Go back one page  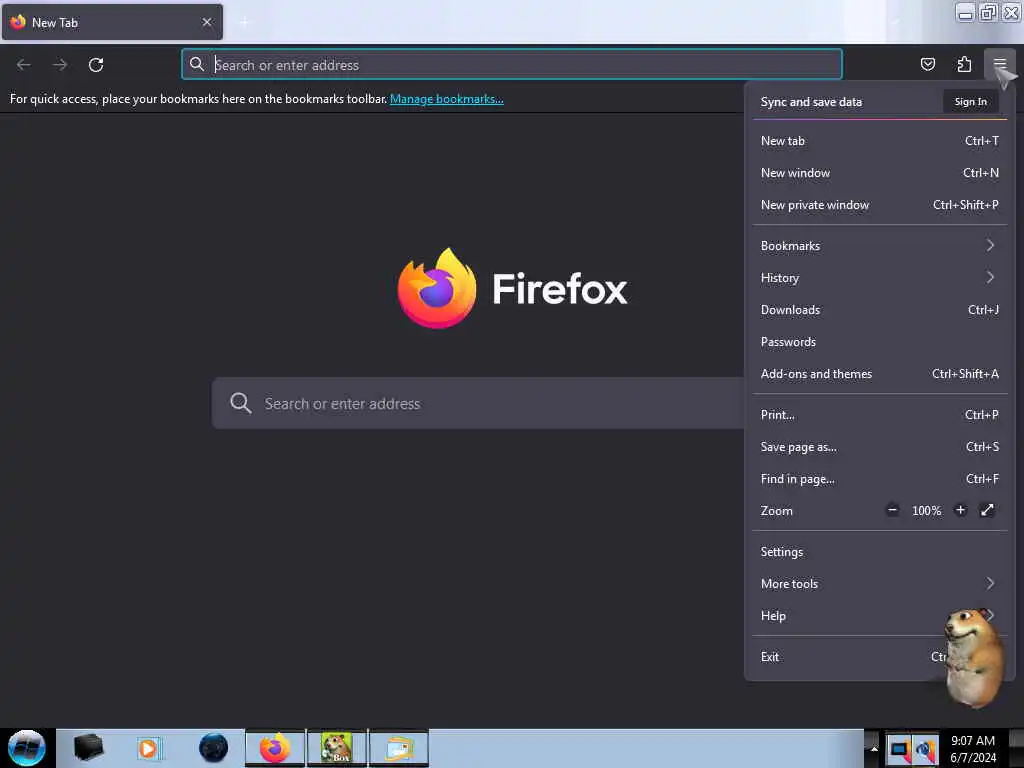pos(24,65)
